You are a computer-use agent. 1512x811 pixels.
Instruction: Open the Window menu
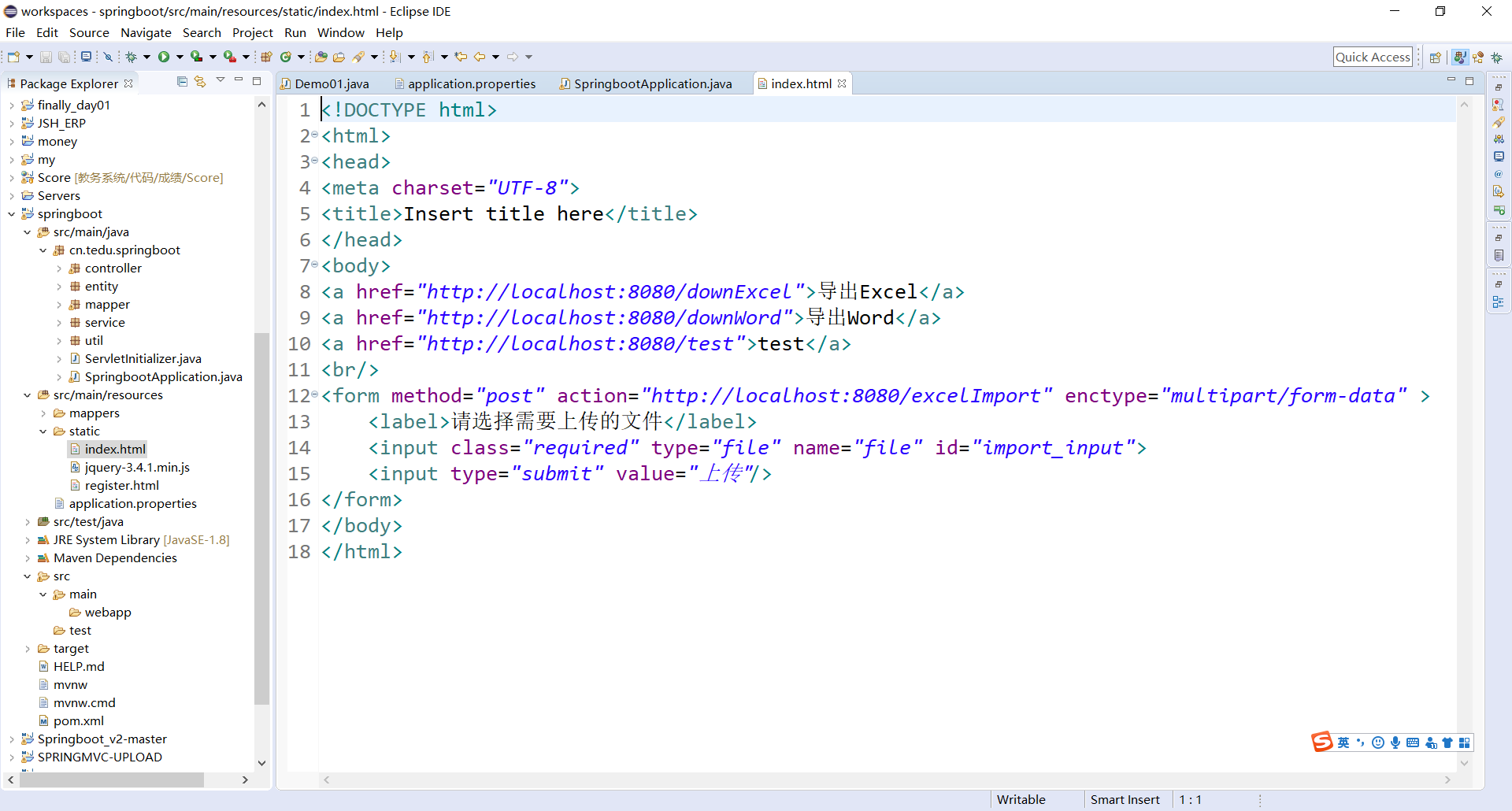tap(340, 33)
